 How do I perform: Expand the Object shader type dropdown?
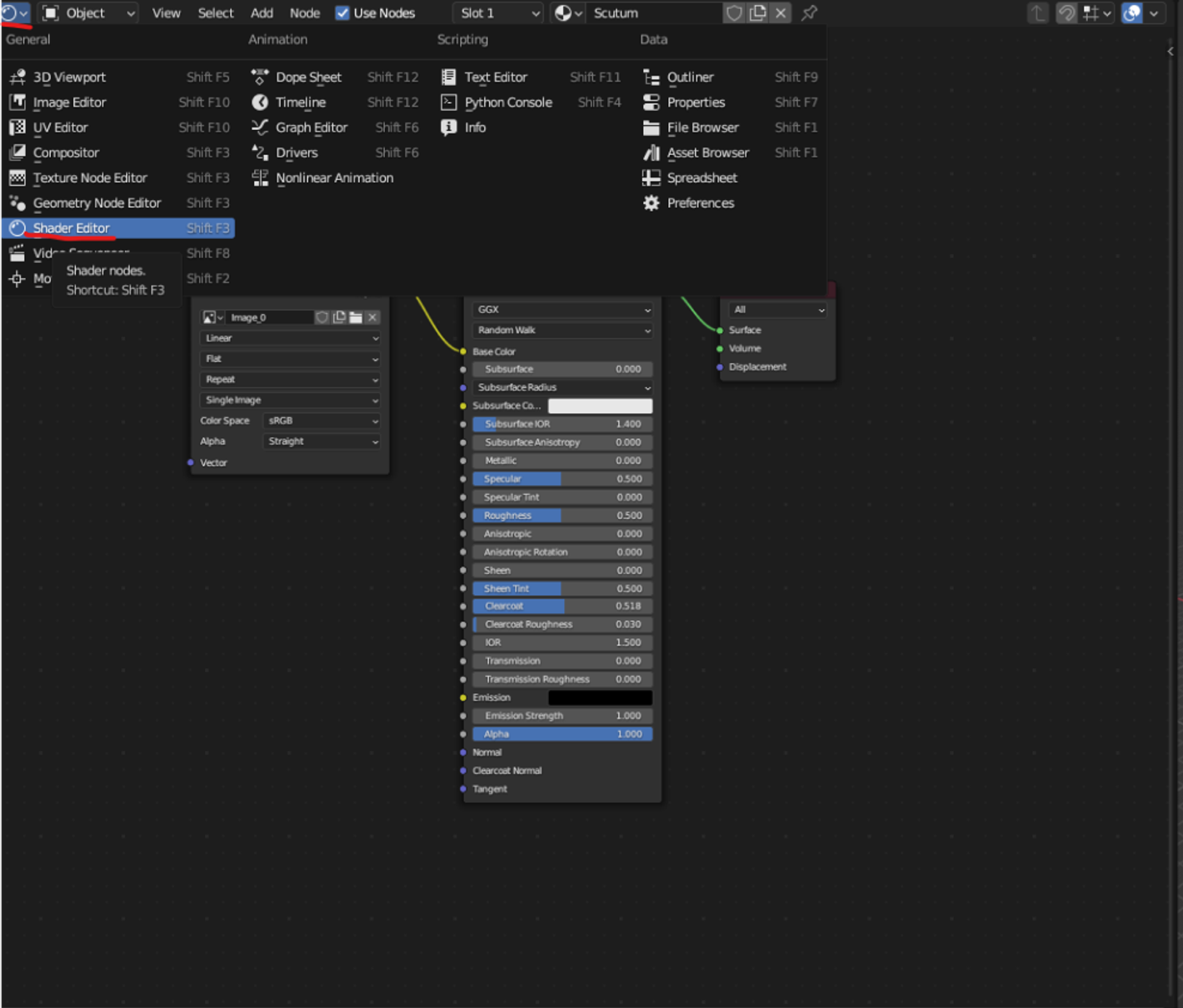(x=87, y=12)
